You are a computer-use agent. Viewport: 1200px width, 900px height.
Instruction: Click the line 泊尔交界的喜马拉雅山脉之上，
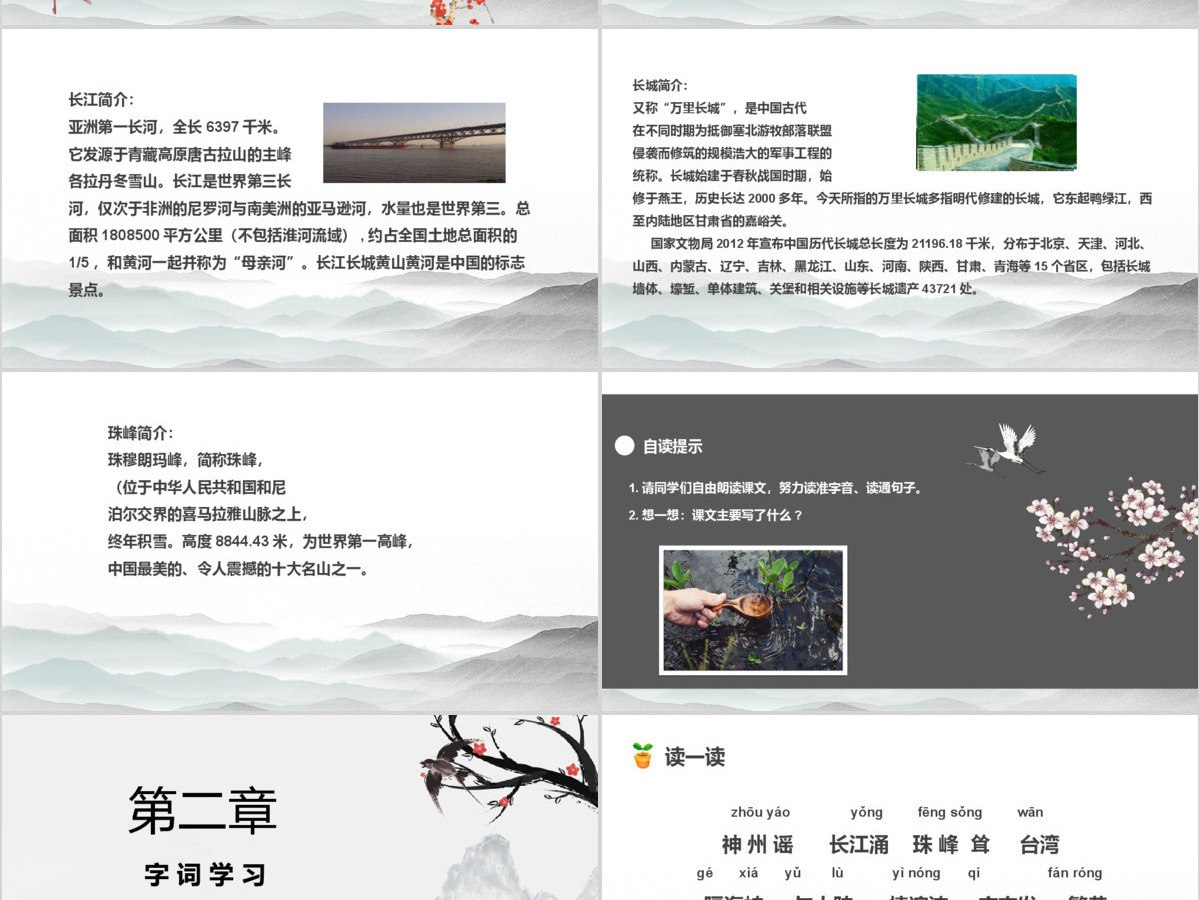tap(208, 514)
